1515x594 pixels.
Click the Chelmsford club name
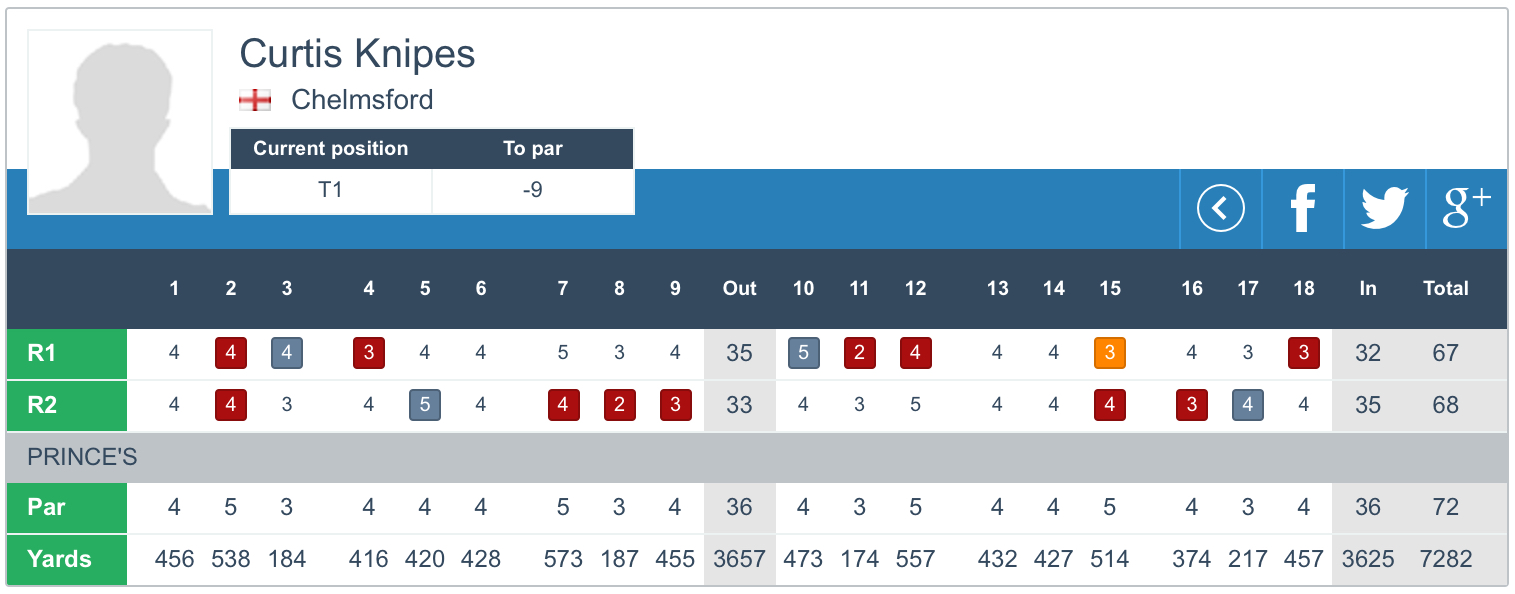click(362, 100)
